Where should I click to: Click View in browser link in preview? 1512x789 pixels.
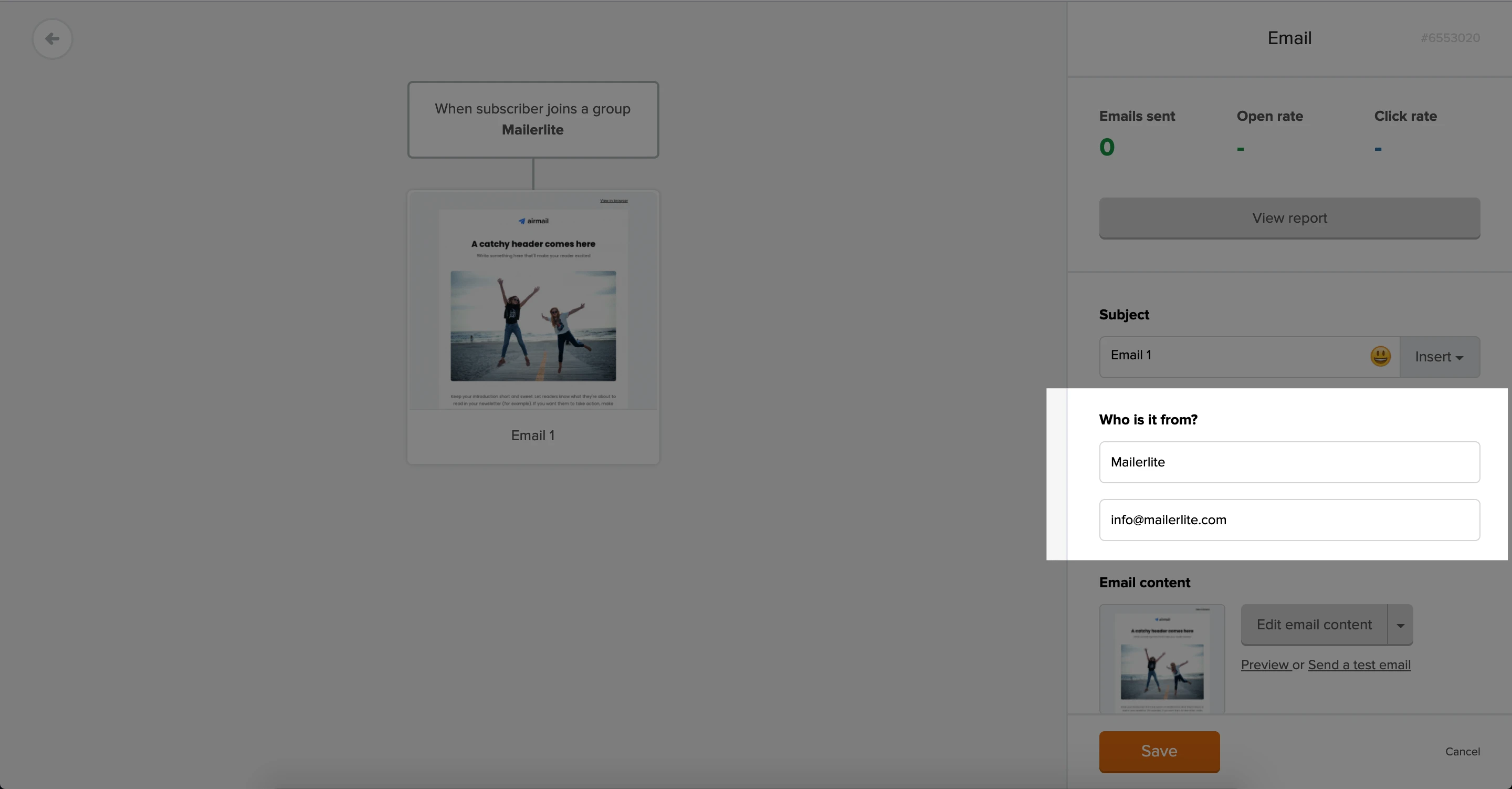[613, 201]
